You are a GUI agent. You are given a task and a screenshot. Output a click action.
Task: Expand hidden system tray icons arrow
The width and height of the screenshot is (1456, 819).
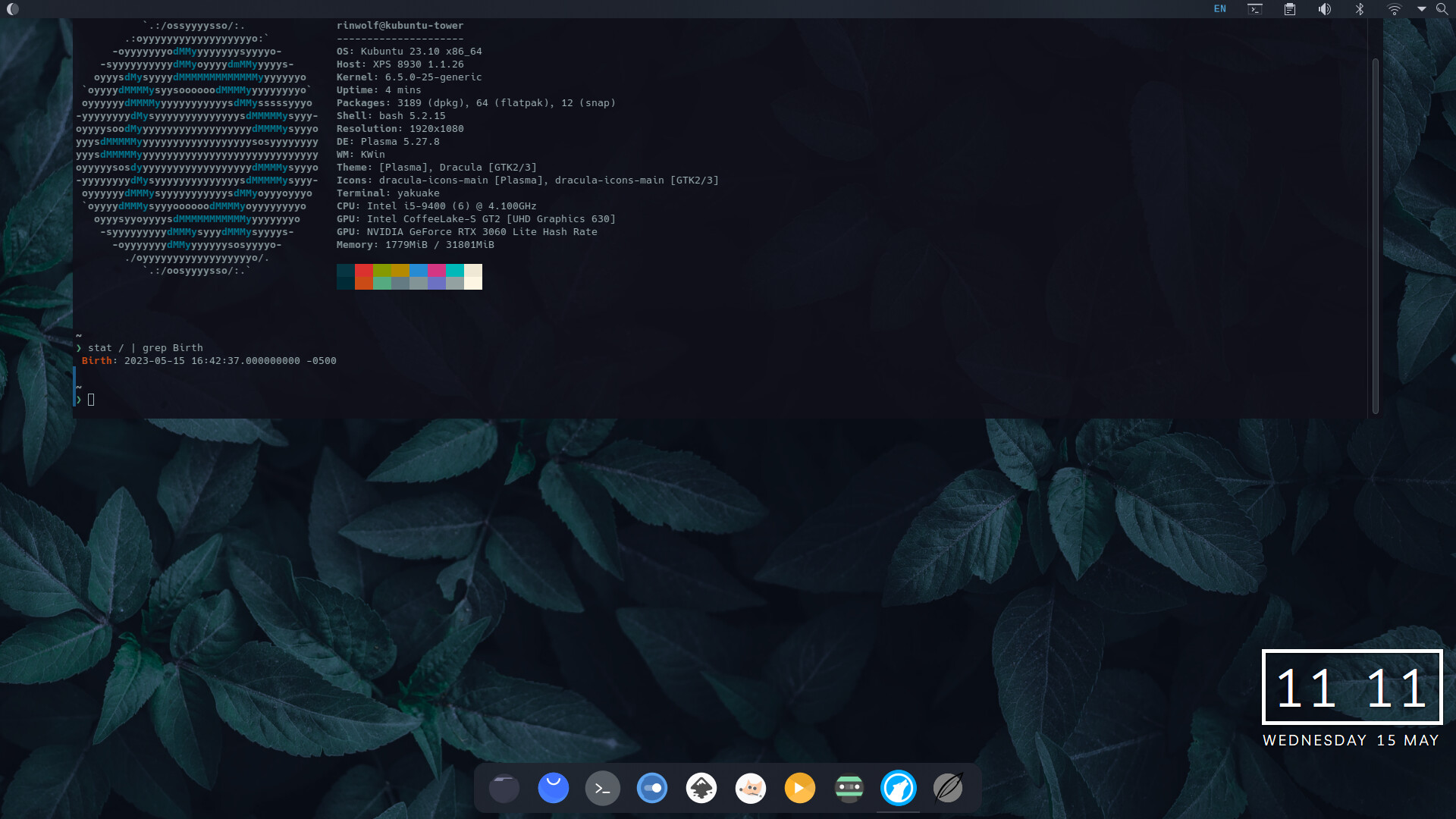tap(1422, 9)
